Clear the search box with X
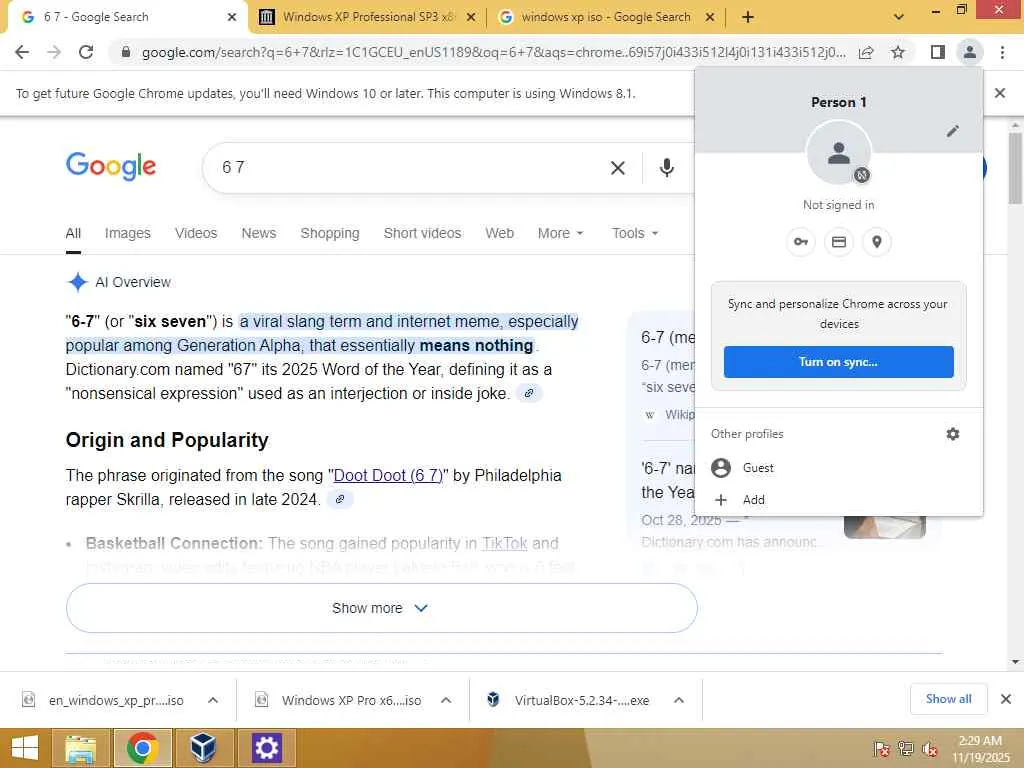The height and width of the screenshot is (768, 1024). pyautogui.click(x=618, y=168)
